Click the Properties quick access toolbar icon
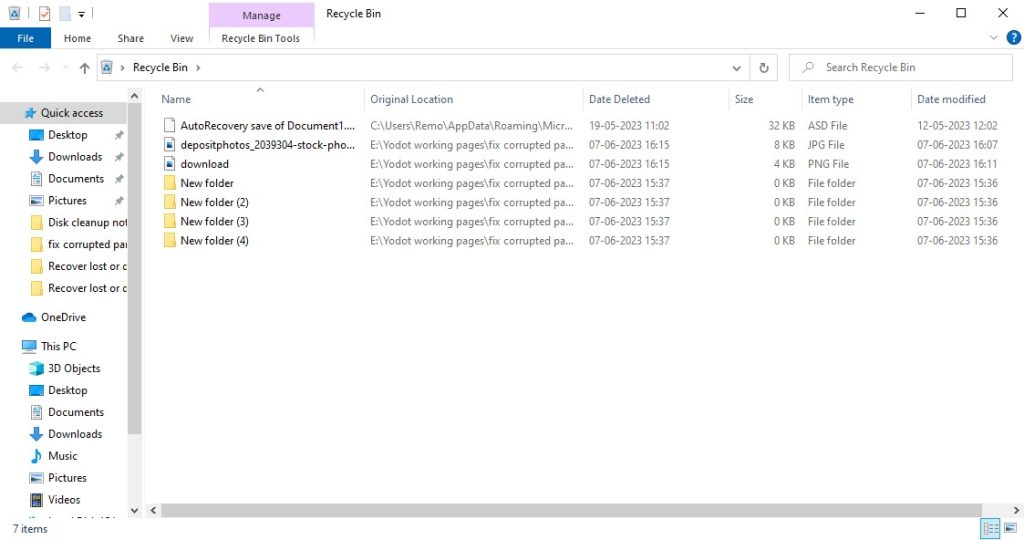1024x540 pixels. click(44, 13)
